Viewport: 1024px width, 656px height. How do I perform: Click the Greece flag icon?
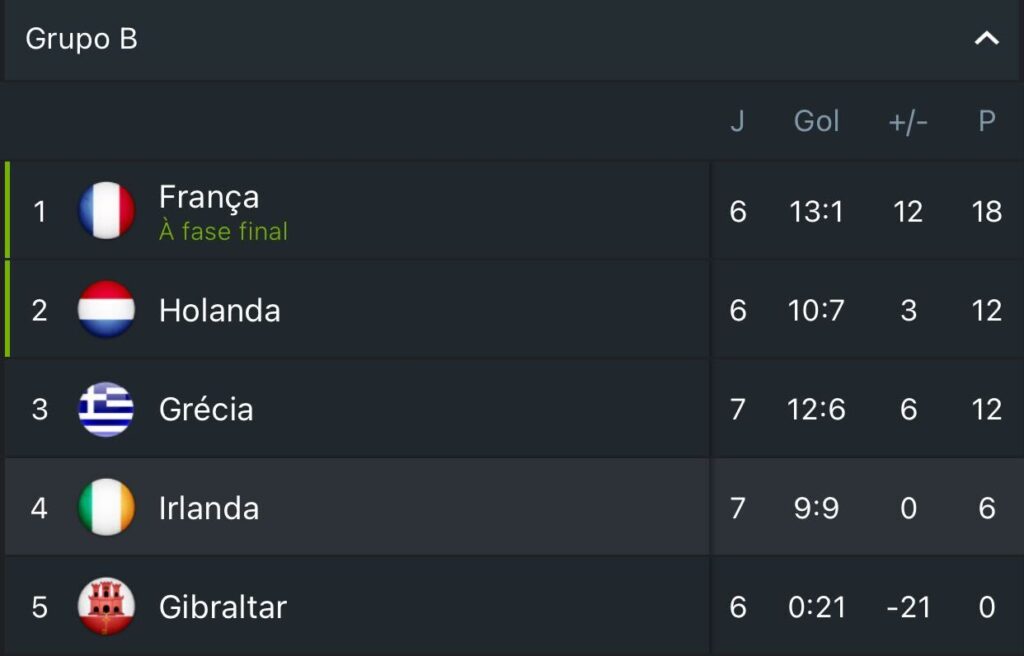[x=106, y=409]
